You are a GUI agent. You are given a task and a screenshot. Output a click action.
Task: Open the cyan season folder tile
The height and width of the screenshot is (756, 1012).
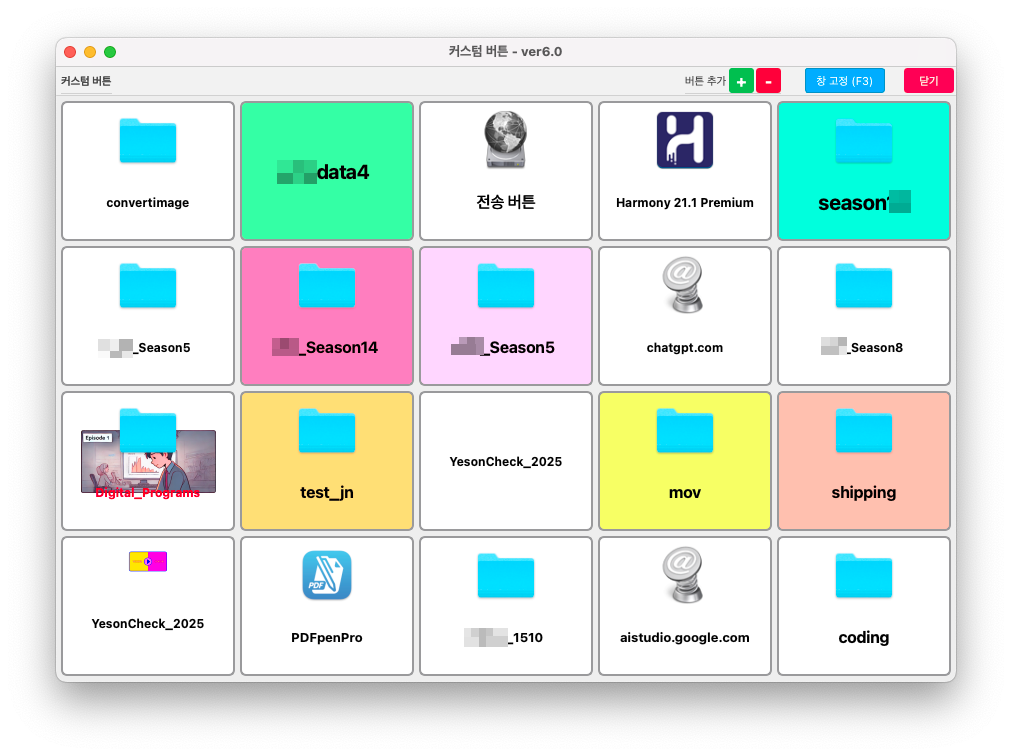tap(864, 171)
